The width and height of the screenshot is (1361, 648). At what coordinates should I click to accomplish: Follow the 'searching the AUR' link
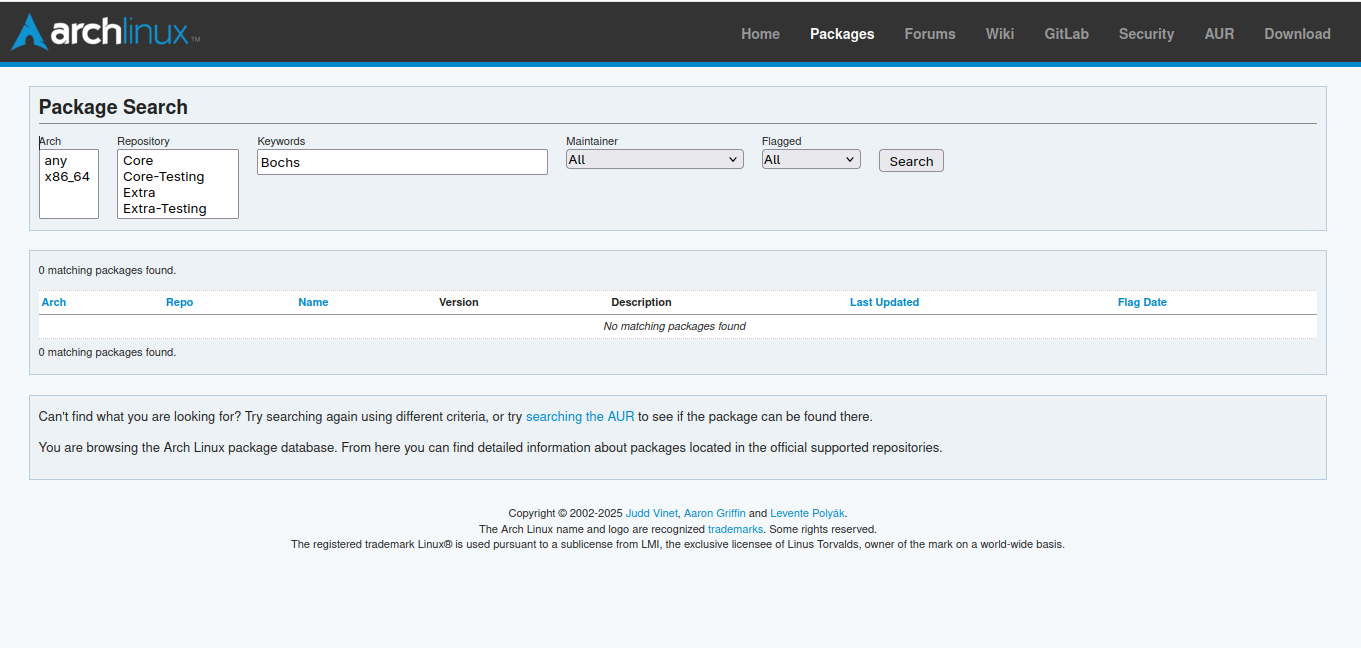click(x=580, y=416)
